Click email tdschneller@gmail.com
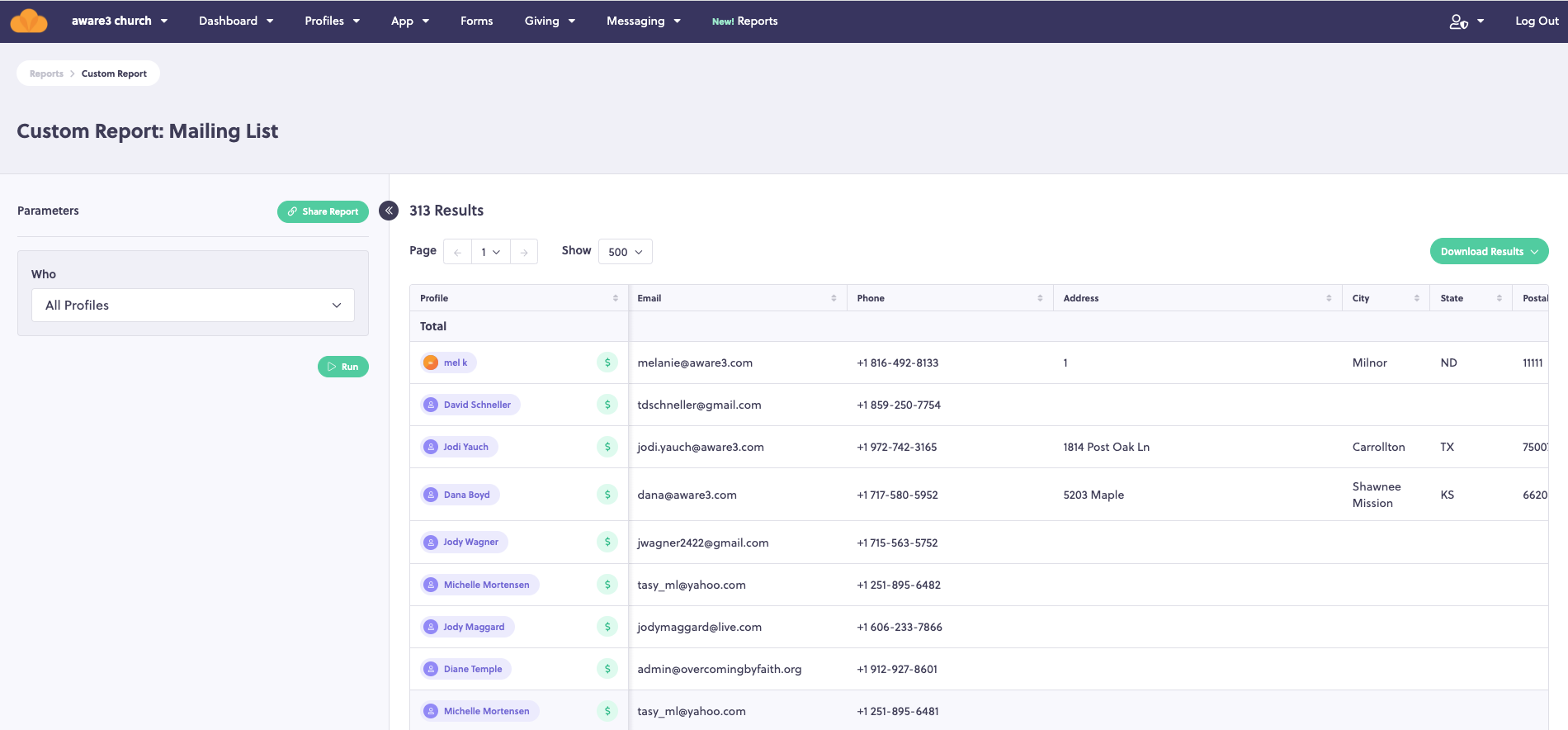The height and width of the screenshot is (730, 1568). tap(699, 405)
